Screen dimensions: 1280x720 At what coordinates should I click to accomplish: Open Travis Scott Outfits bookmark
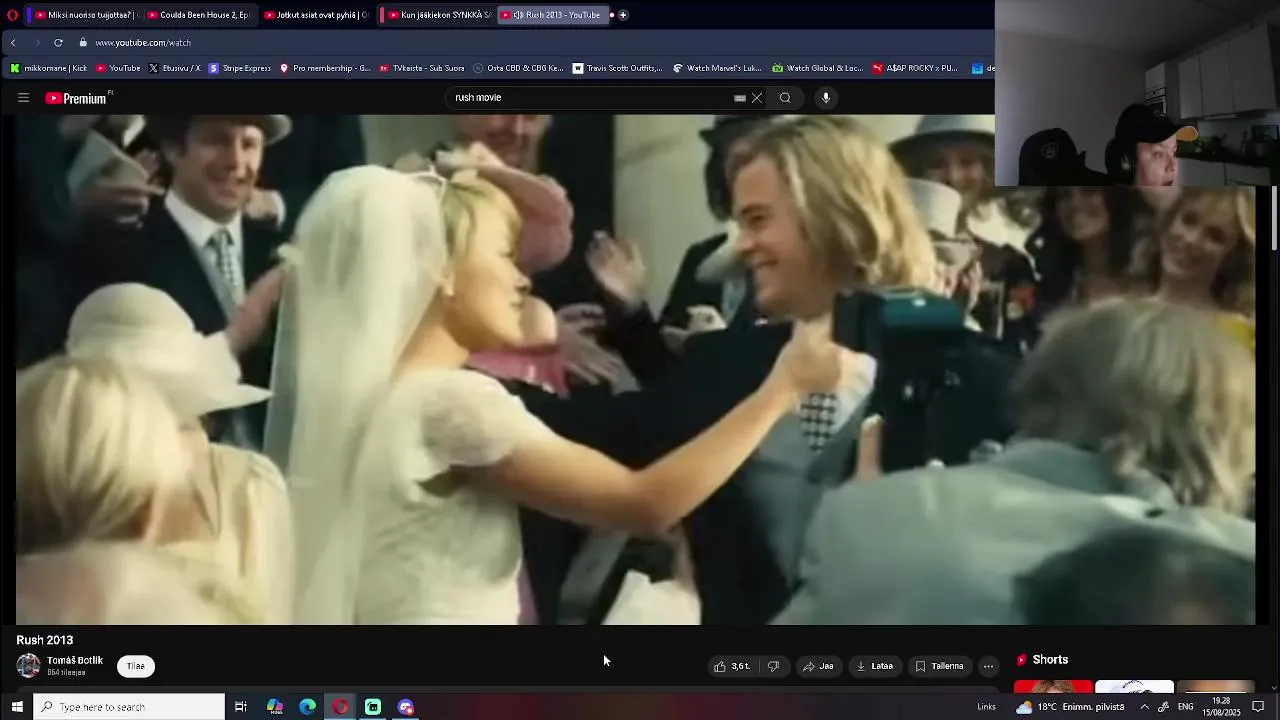(617, 68)
